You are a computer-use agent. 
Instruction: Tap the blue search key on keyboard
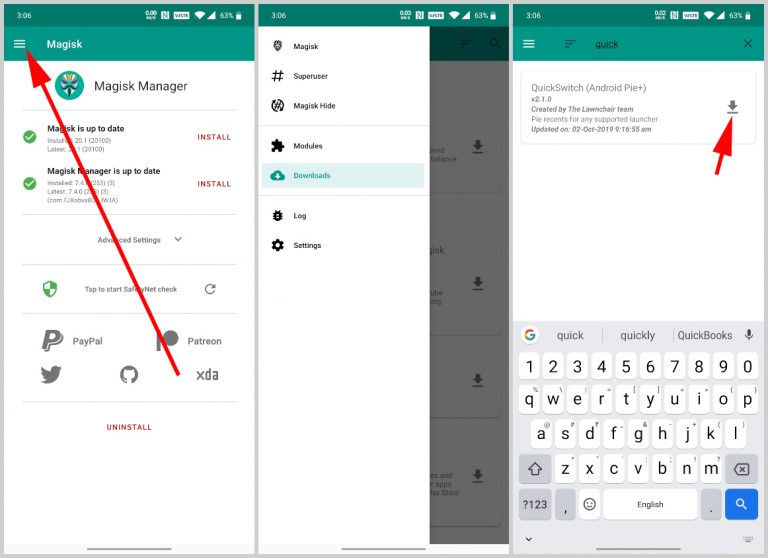(741, 504)
